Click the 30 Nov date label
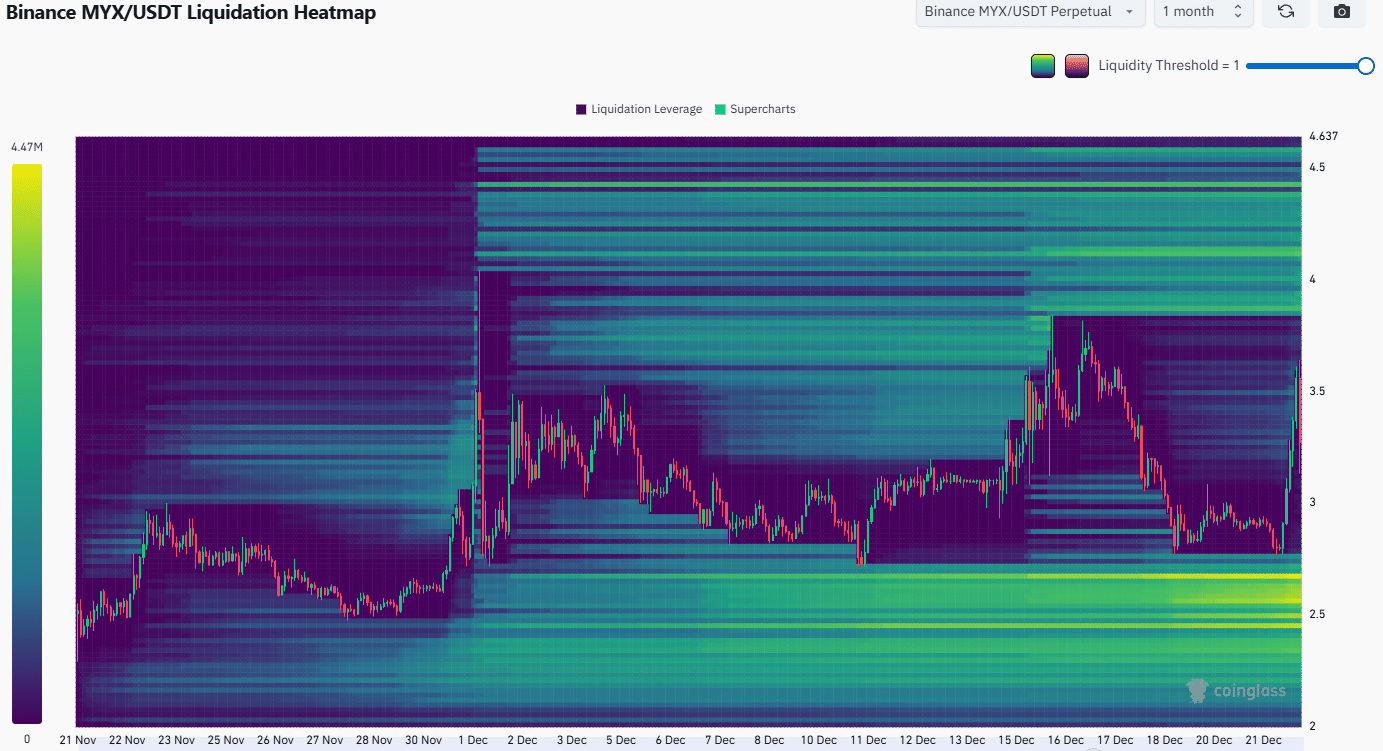Screen dimensions: 1383x751 click(424, 741)
